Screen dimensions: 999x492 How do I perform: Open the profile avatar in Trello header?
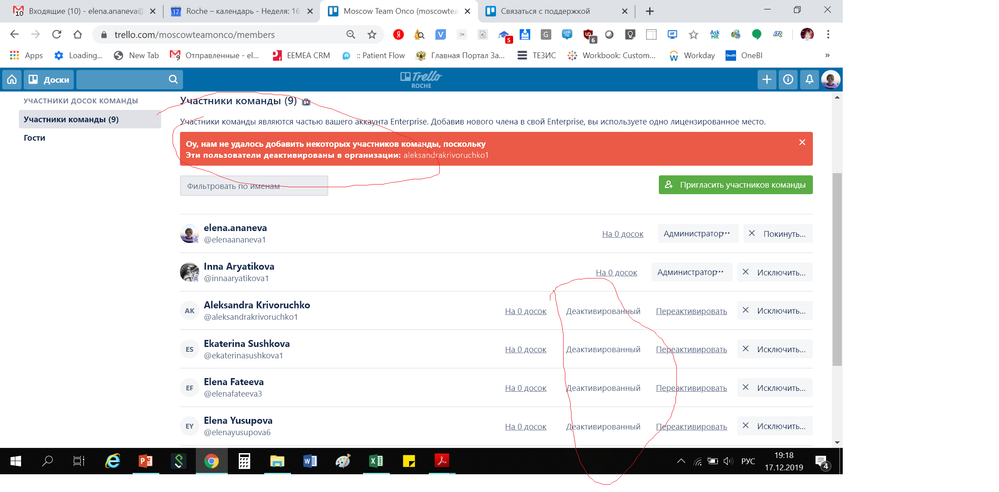(x=830, y=80)
